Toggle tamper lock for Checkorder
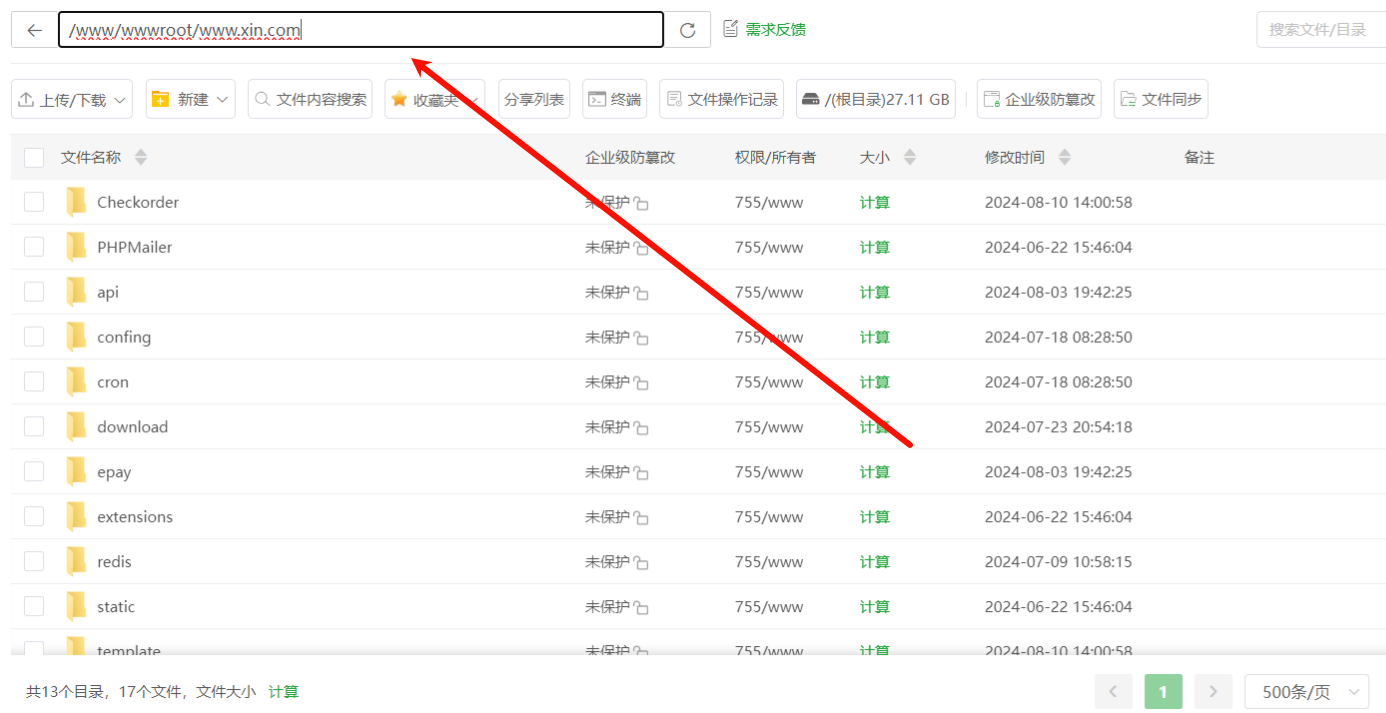This screenshot has height=713, width=1386. (641, 203)
